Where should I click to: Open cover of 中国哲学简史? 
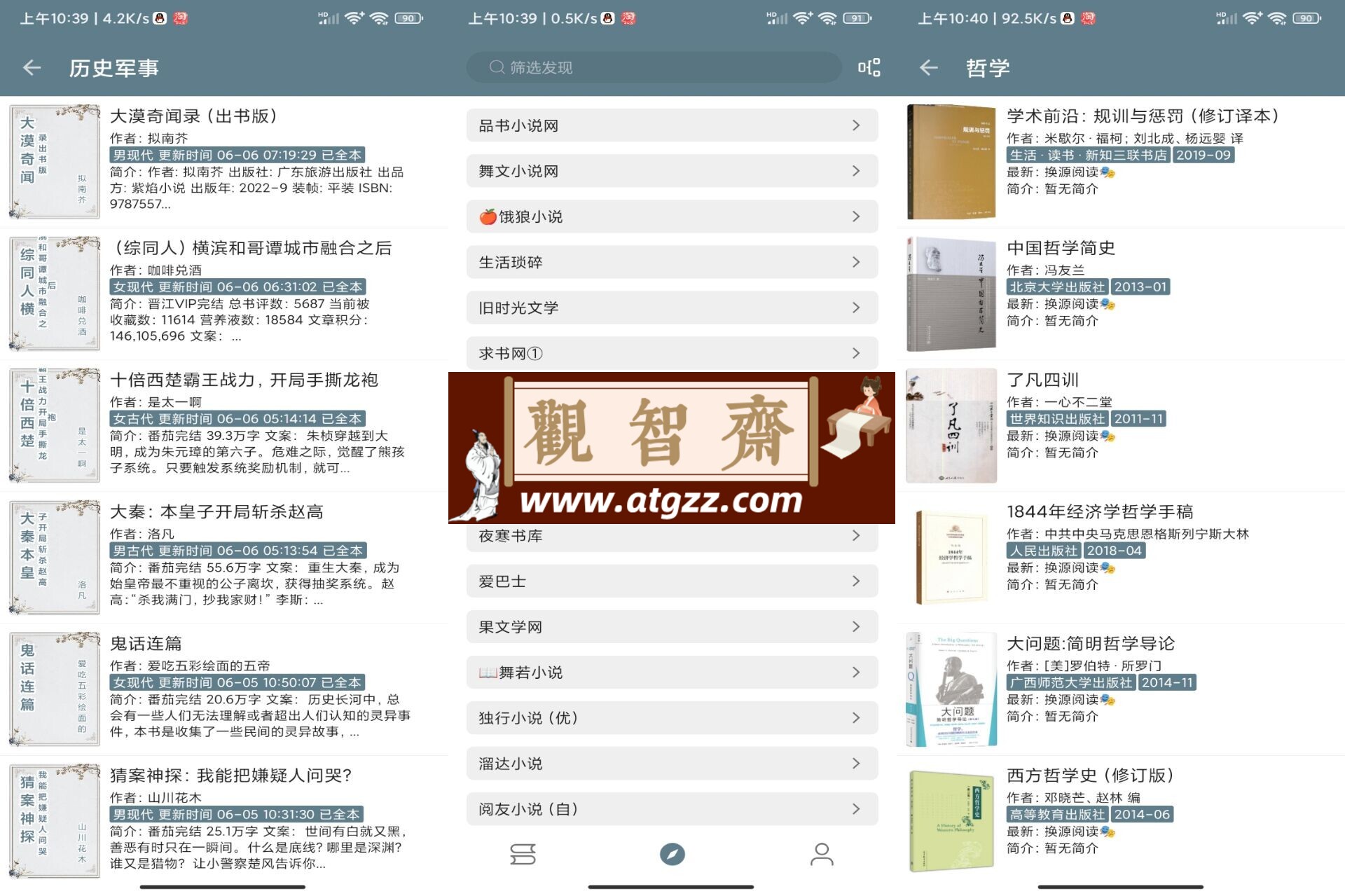point(951,294)
